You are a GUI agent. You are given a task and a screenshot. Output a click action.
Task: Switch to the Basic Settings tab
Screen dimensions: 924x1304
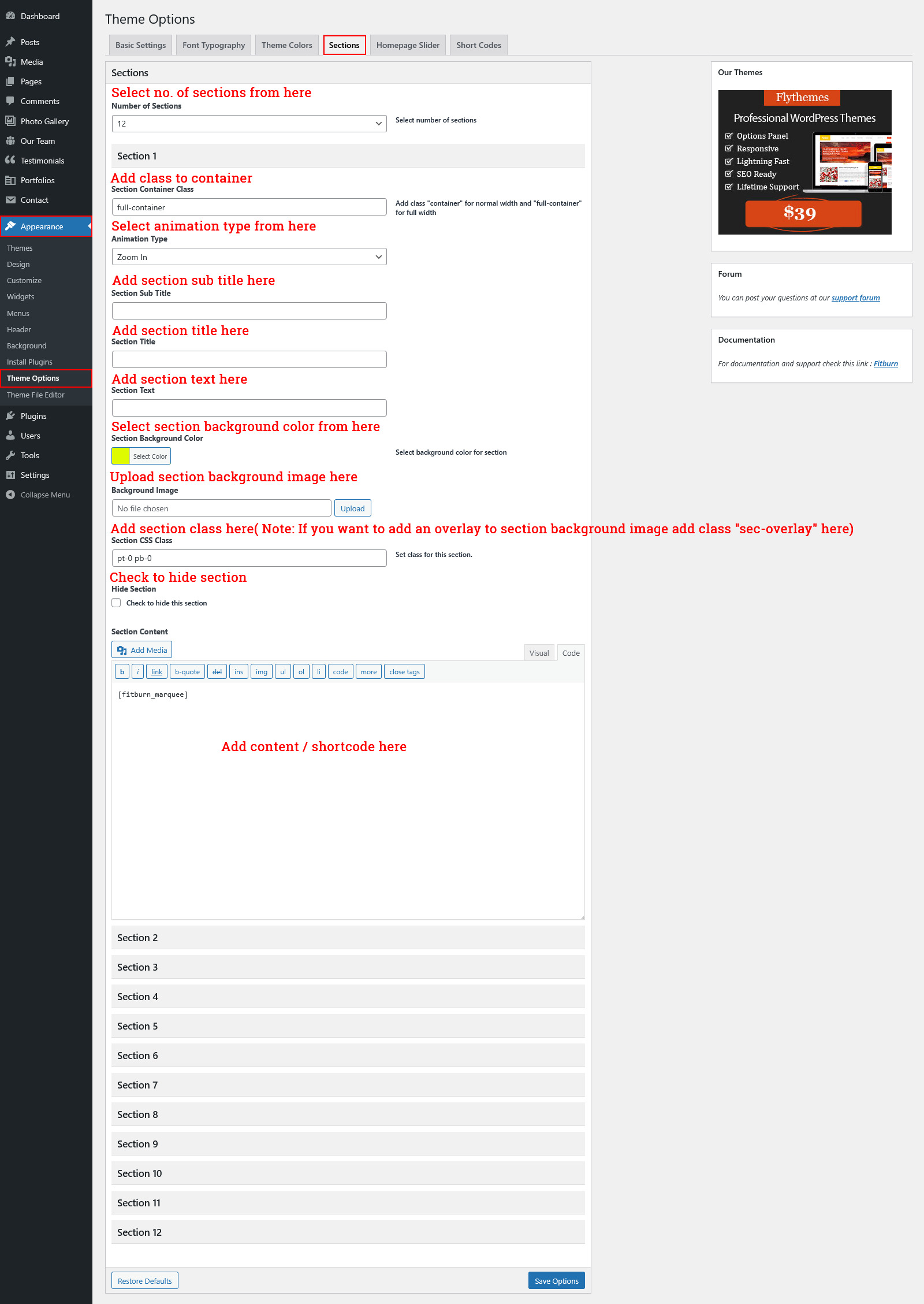pyautogui.click(x=140, y=45)
